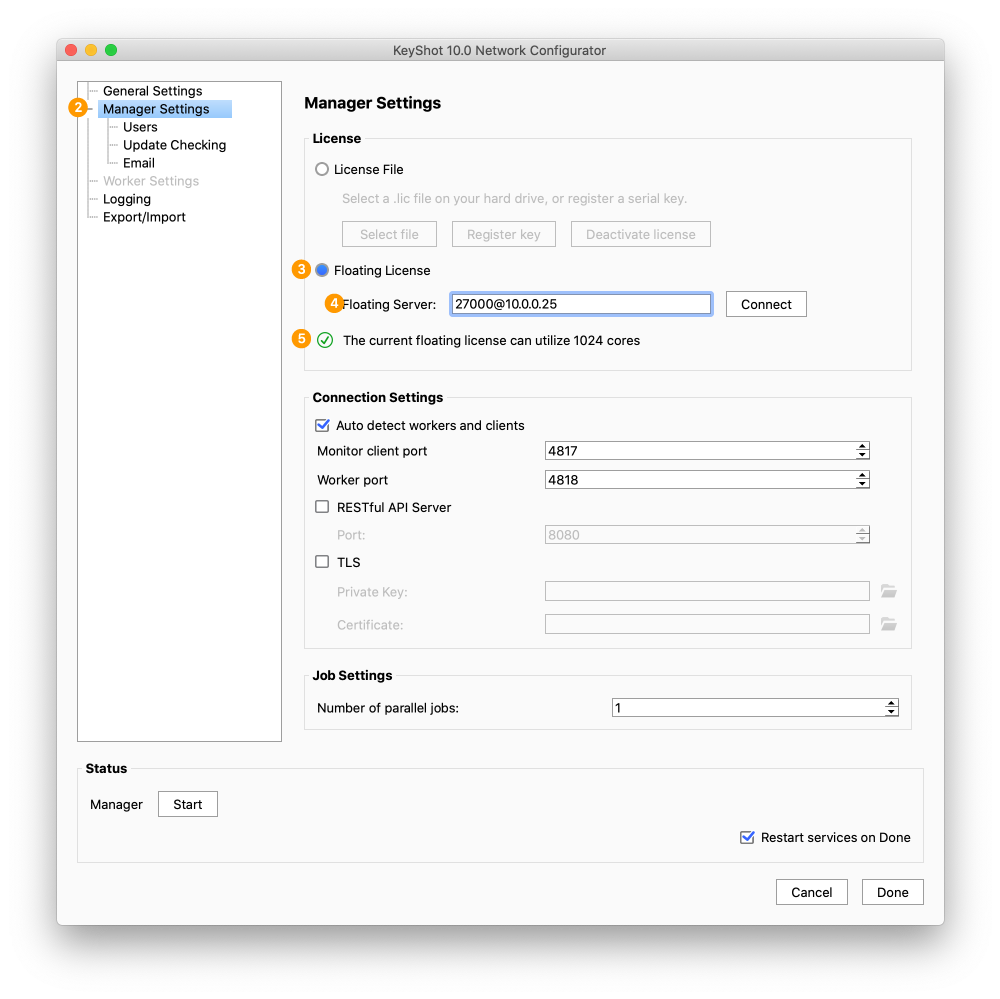The width and height of the screenshot is (1000, 999).
Task: Start the Manager service
Action: 188,804
